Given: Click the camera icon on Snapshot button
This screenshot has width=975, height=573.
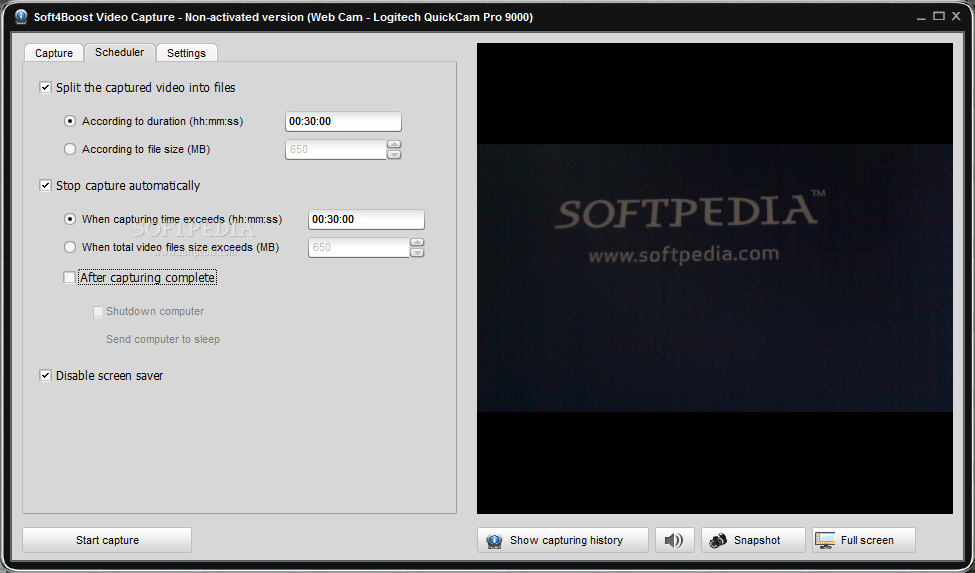Looking at the screenshot, I should (718, 540).
